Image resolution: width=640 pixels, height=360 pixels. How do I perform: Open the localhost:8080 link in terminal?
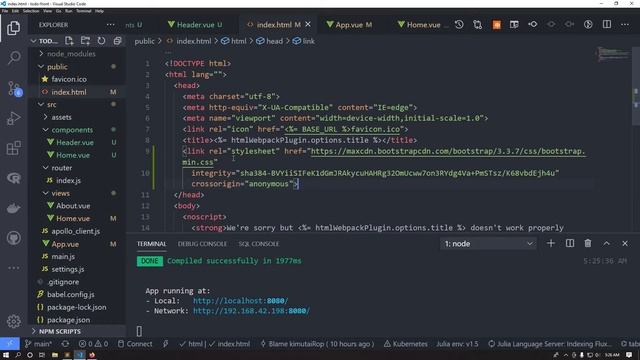coord(240,301)
